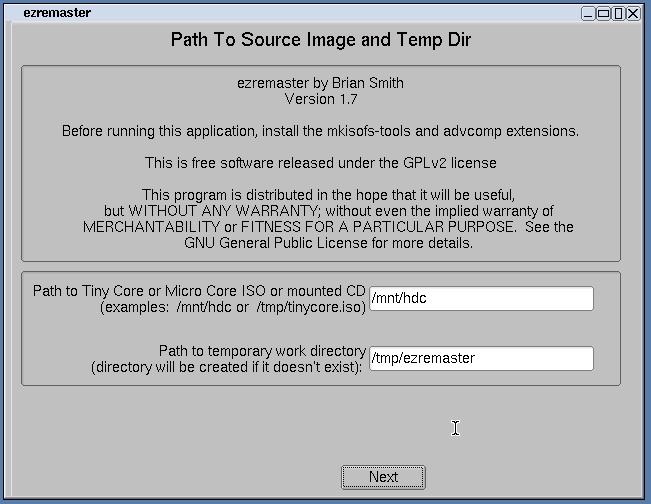Focus the Tiny Core ISO path field
The image size is (651, 504).
coord(481,298)
